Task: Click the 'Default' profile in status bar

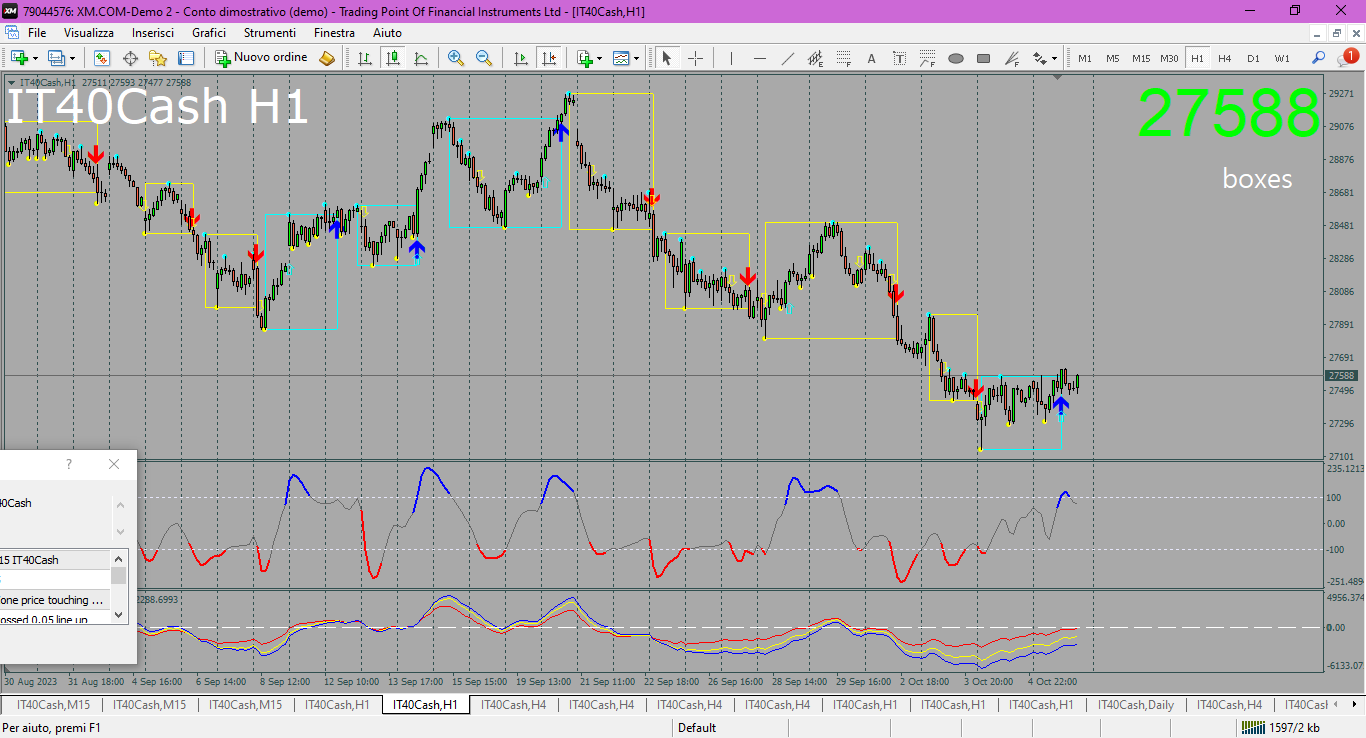Action: click(697, 728)
